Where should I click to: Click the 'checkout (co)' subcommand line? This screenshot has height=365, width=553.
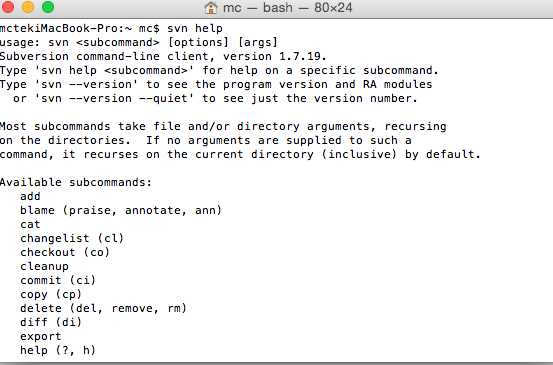(65, 253)
